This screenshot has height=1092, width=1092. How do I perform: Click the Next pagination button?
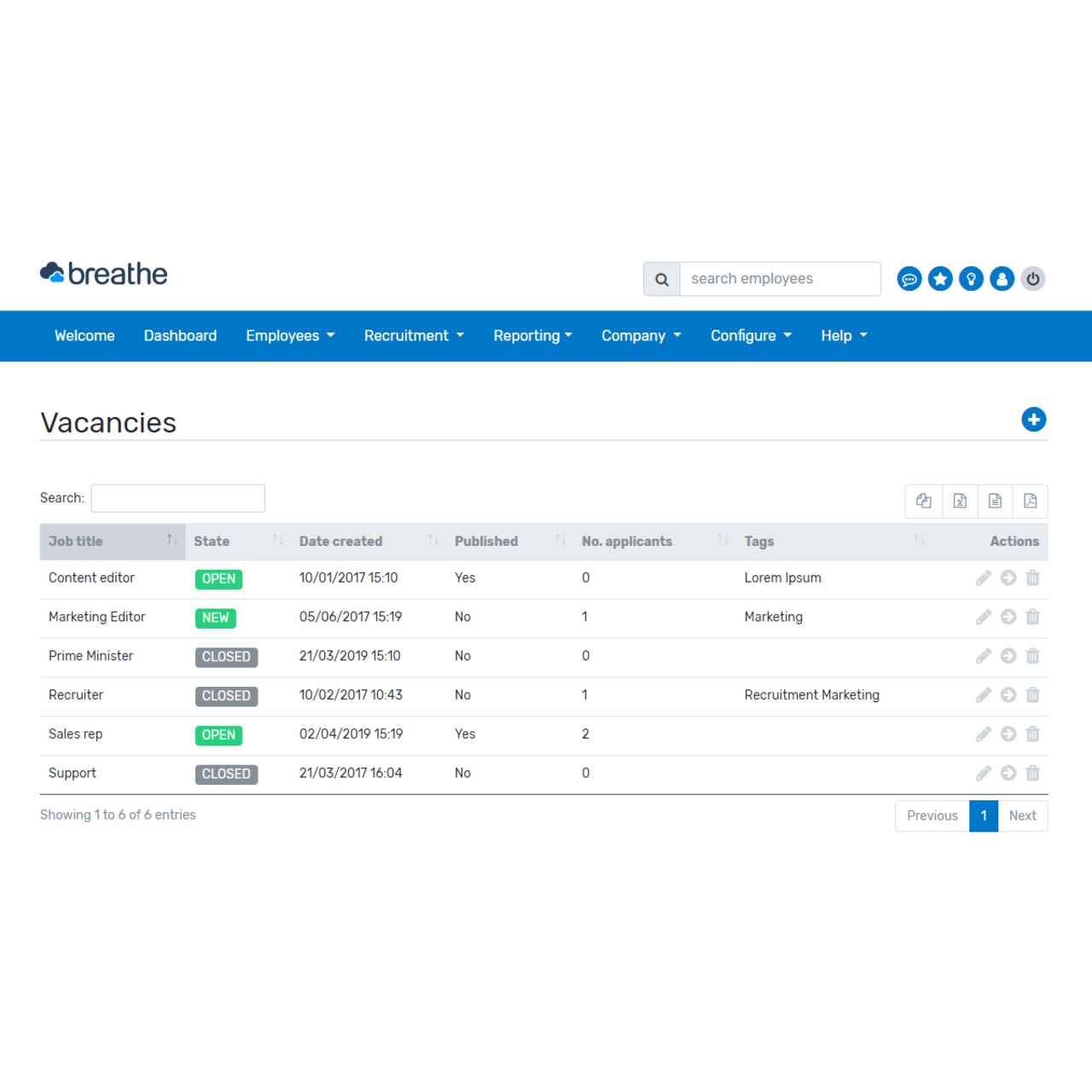[1022, 816]
